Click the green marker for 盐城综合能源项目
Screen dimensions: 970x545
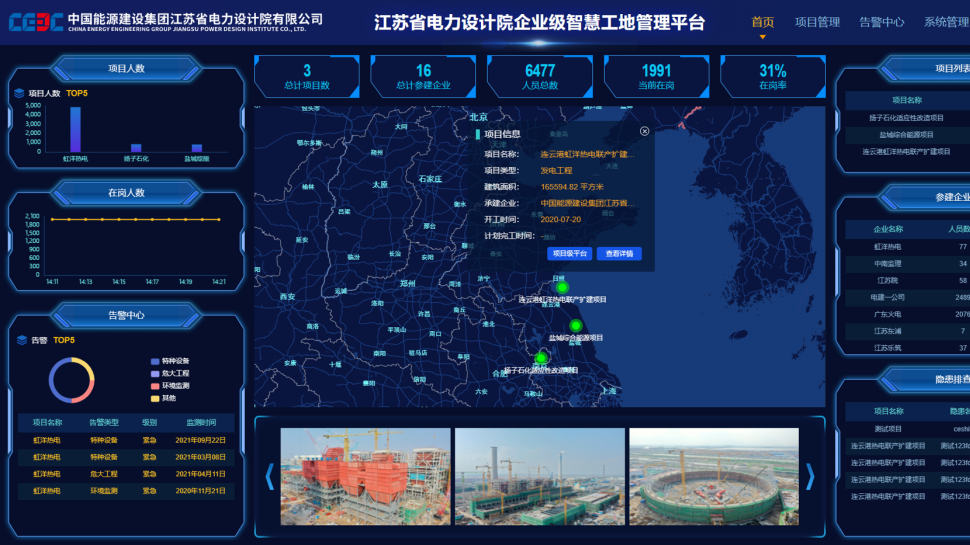click(x=576, y=325)
